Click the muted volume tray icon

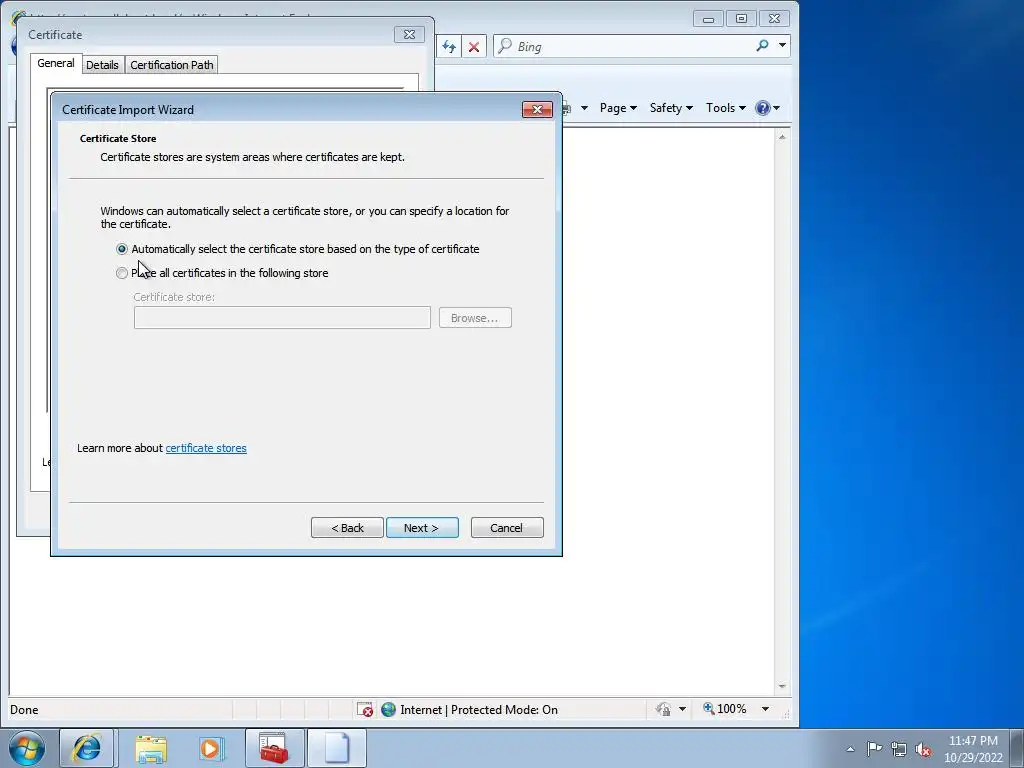[923, 749]
